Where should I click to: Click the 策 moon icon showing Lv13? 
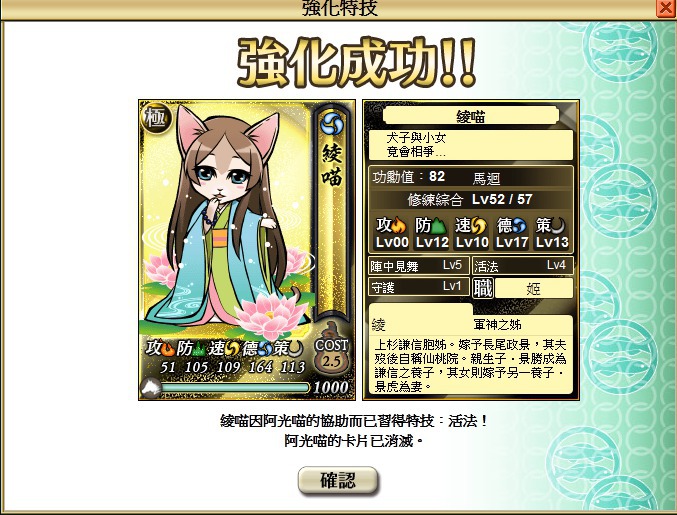[x=558, y=226]
